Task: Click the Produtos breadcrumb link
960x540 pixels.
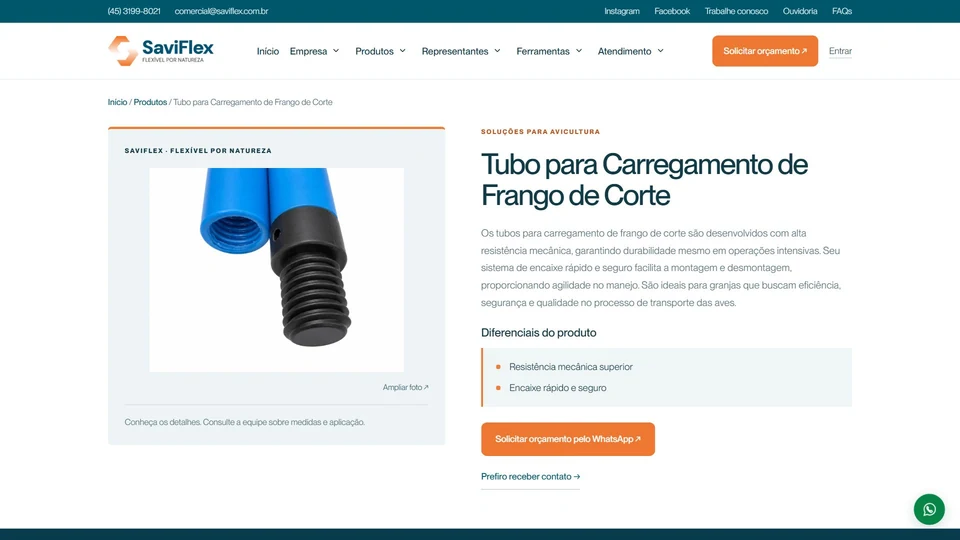Action: [150, 102]
